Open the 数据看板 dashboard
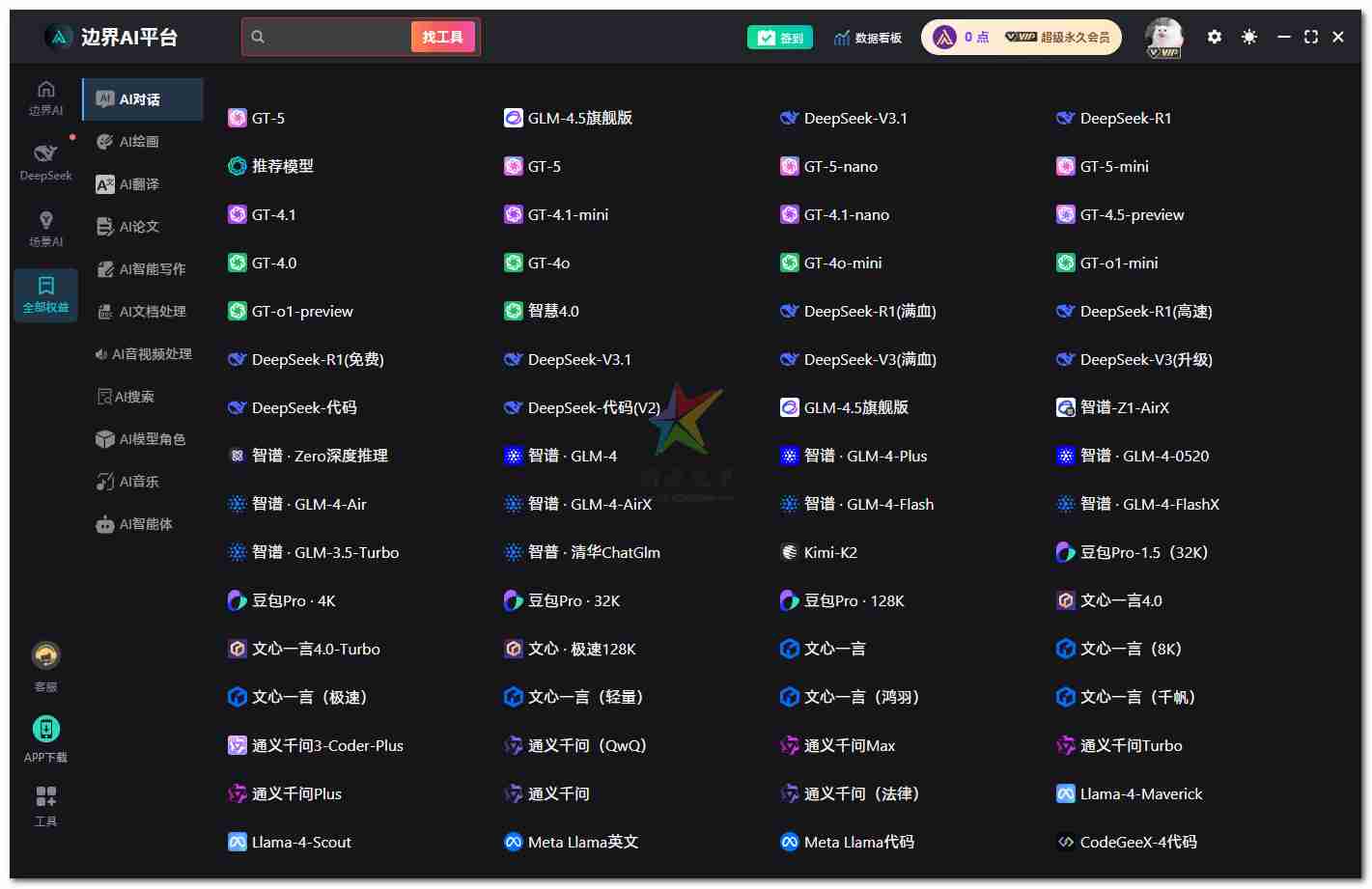Viewport: 1372px width, 889px height. (x=867, y=37)
